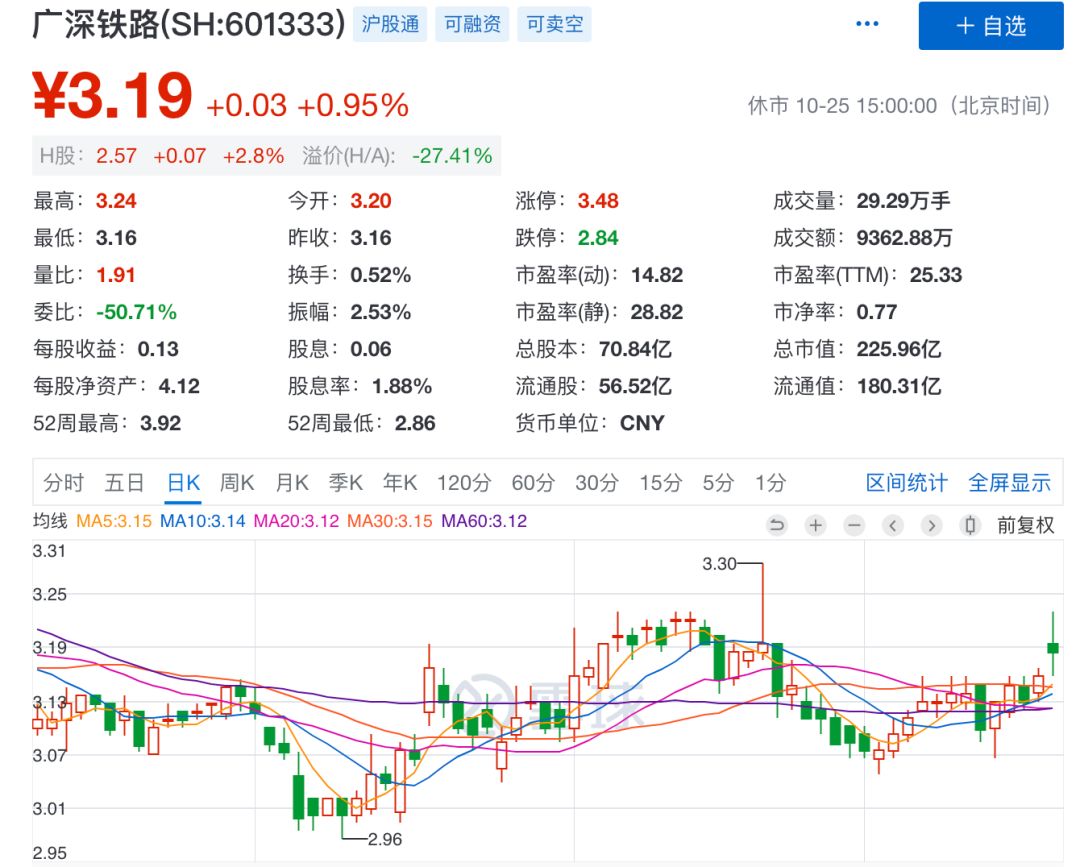Open the 30分 interval chart

597,483
